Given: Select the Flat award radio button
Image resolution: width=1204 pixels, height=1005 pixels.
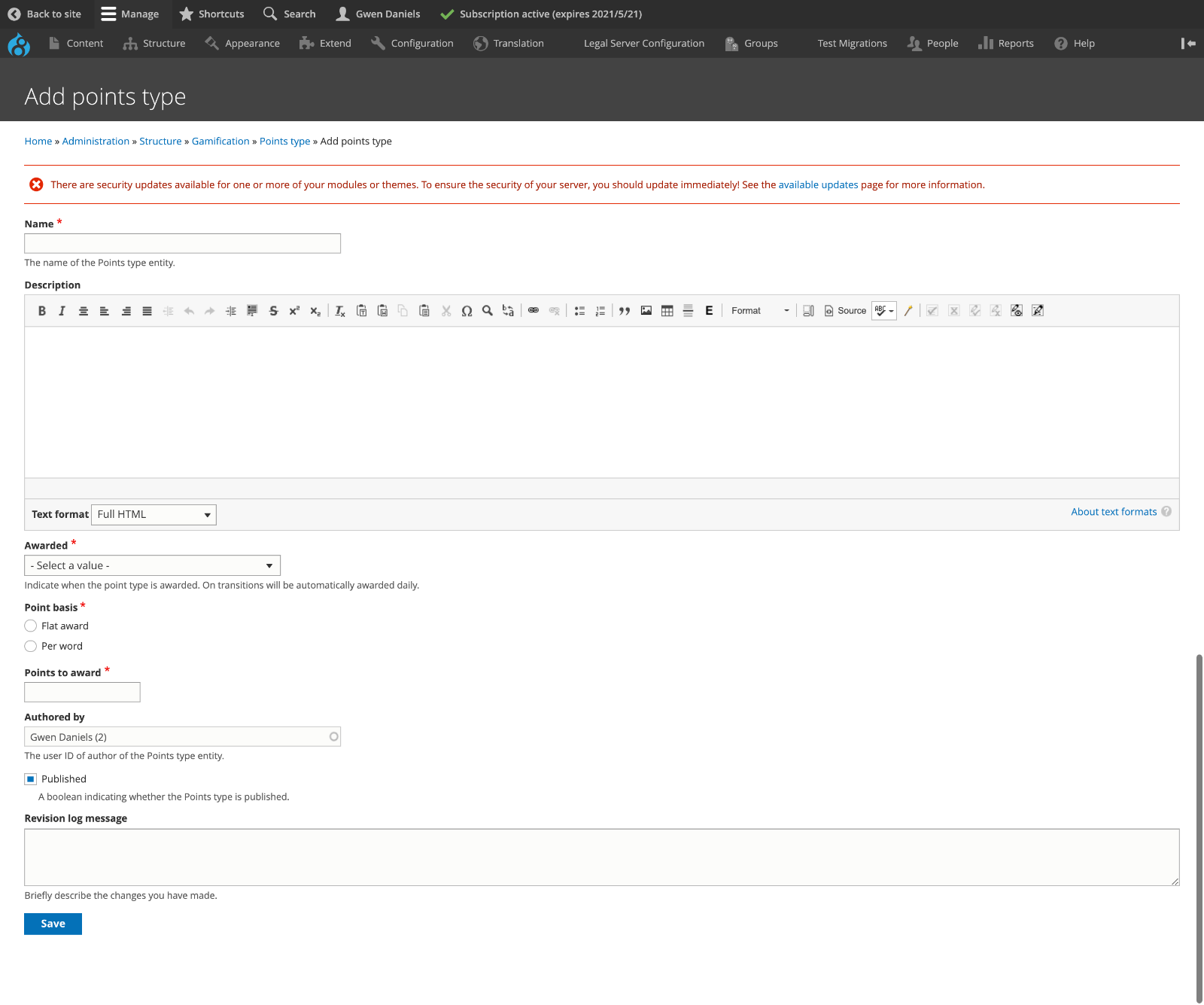Looking at the screenshot, I should click(x=31, y=626).
